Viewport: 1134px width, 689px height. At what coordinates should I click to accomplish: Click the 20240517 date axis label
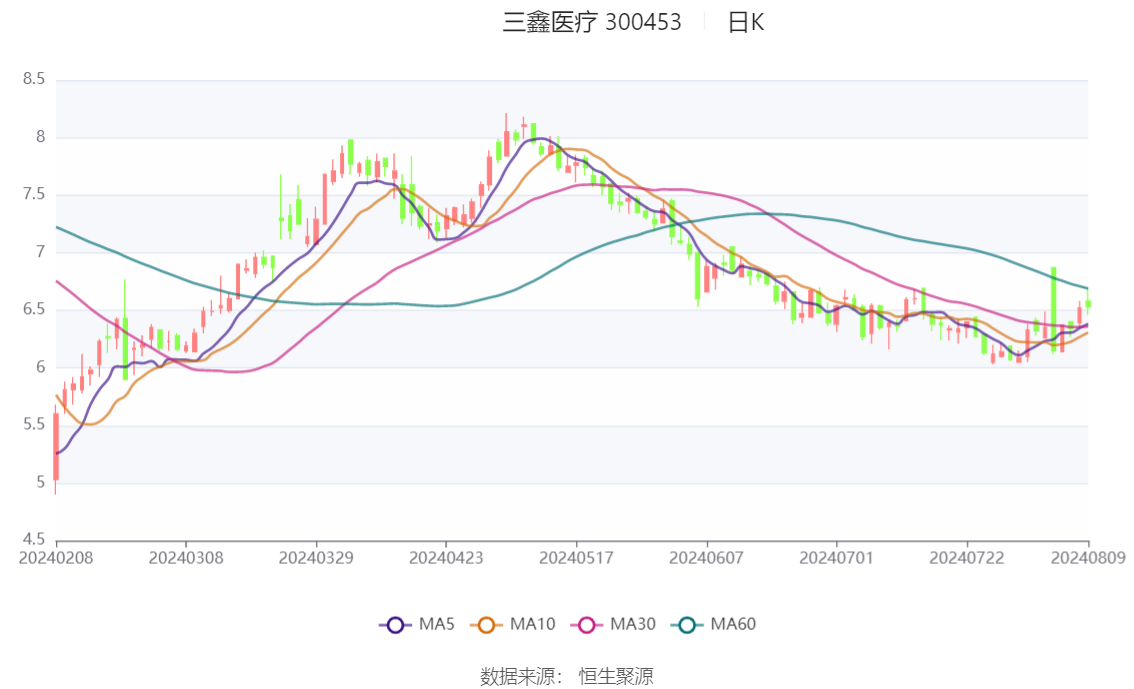coord(576,558)
